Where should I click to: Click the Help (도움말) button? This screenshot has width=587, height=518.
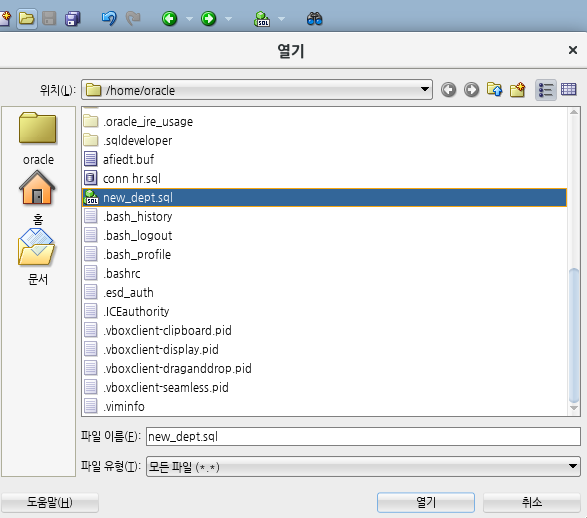[50, 502]
